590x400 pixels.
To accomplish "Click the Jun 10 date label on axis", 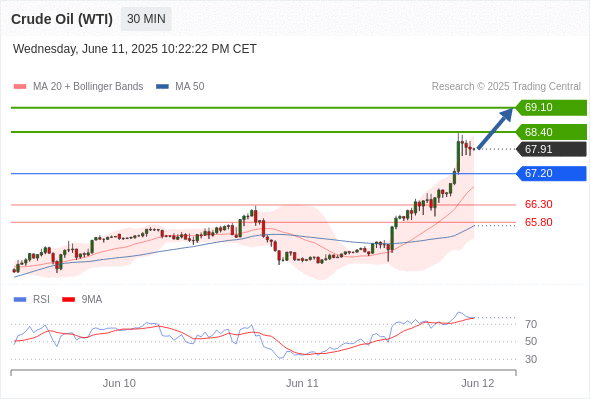I will tap(119, 383).
